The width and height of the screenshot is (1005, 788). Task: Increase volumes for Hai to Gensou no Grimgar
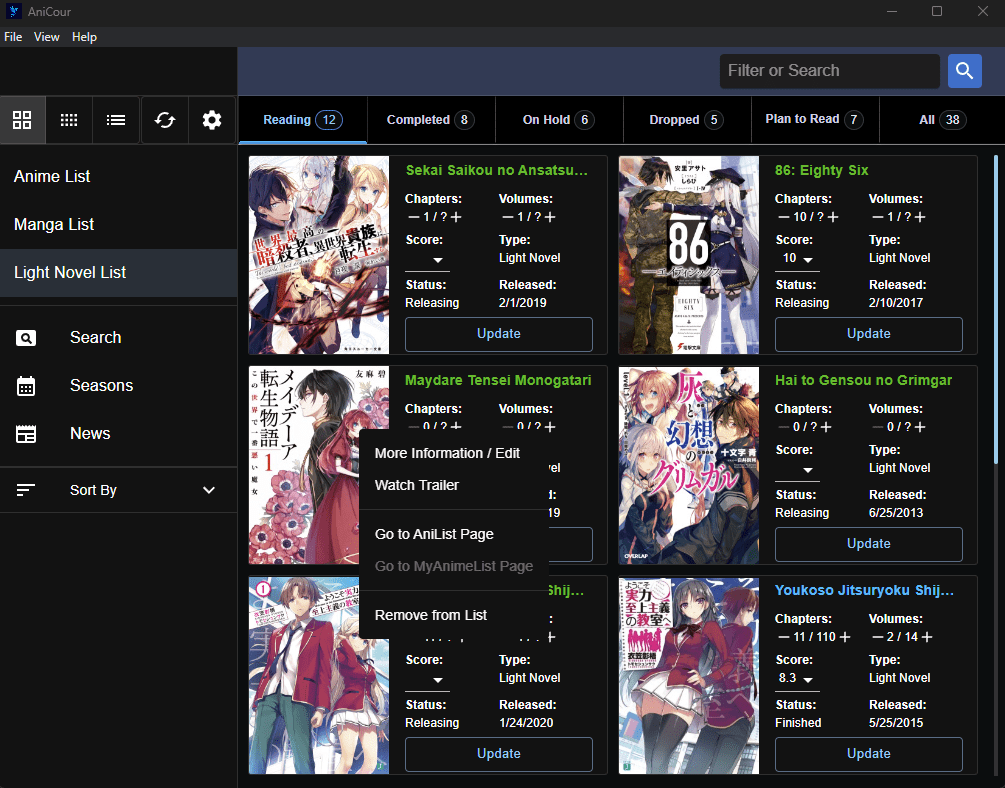[920, 427]
